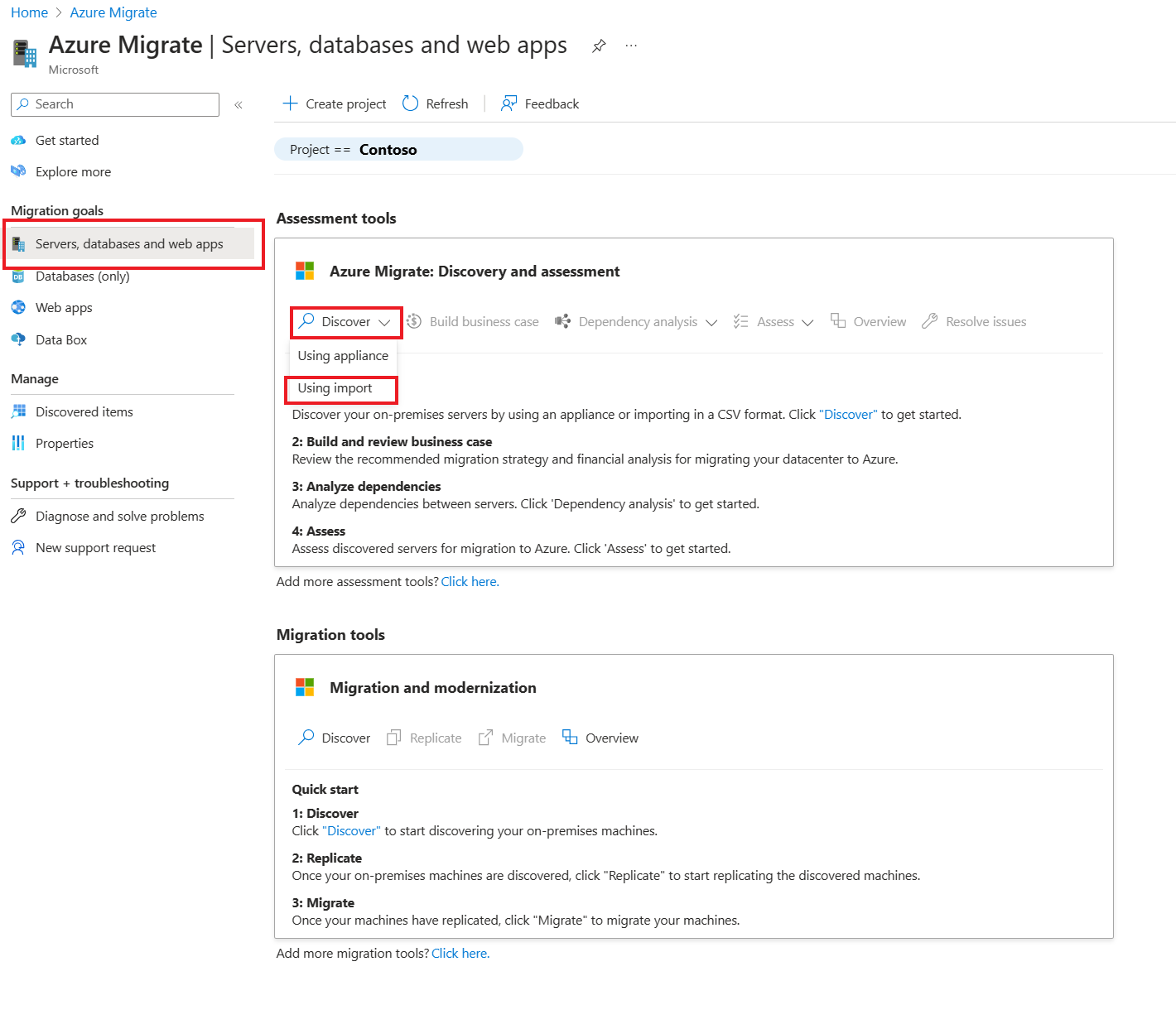The width and height of the screenshot is (1176, 1029).
Task: Click the Replicate copy icon in Migration tools
Action: point(394,738)
